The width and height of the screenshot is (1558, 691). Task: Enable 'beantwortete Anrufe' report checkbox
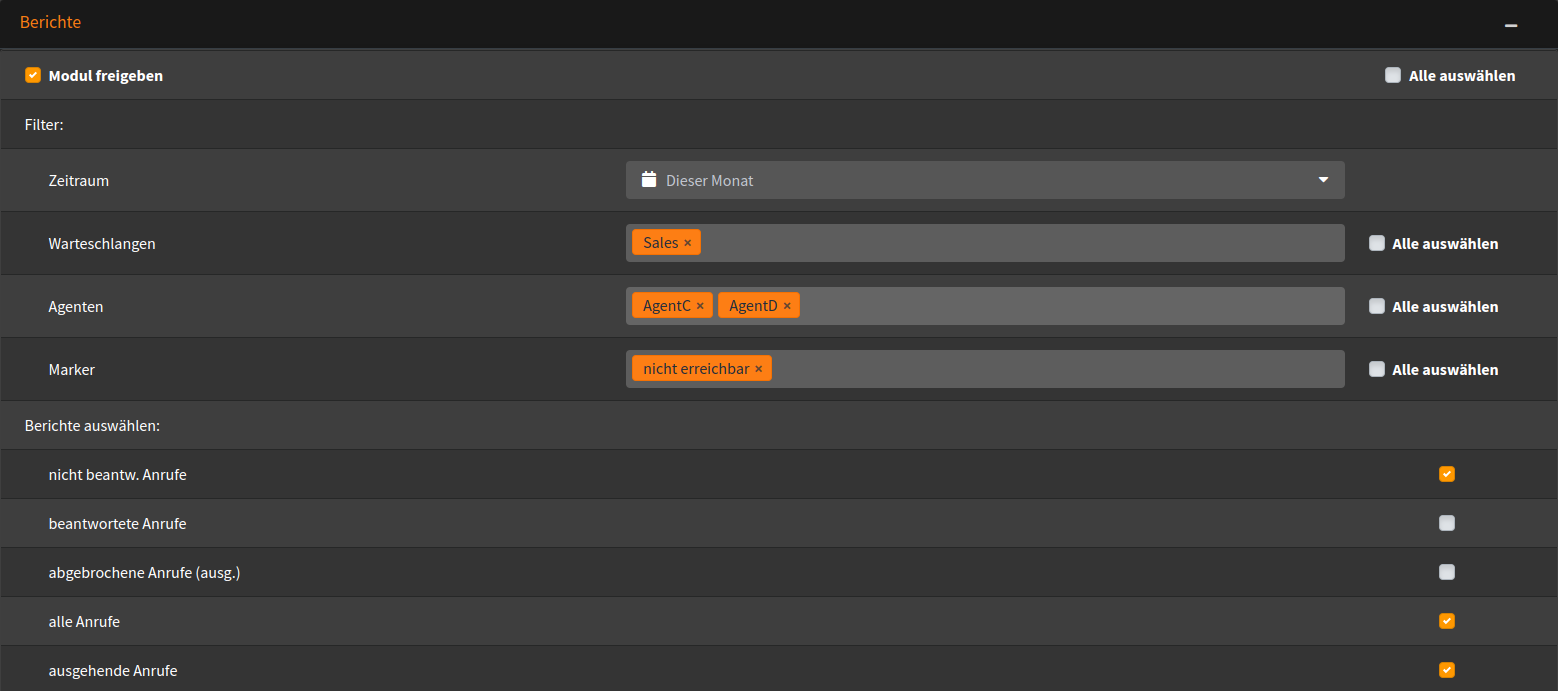(x=1447, y=523)
